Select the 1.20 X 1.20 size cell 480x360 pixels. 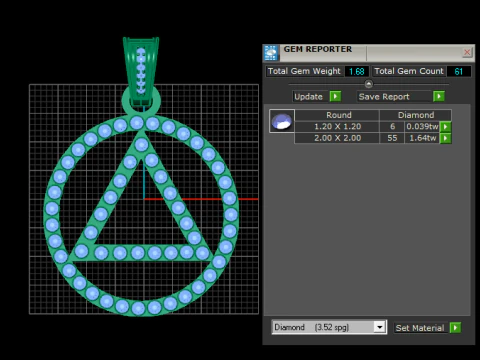click(x=337, y=127)
